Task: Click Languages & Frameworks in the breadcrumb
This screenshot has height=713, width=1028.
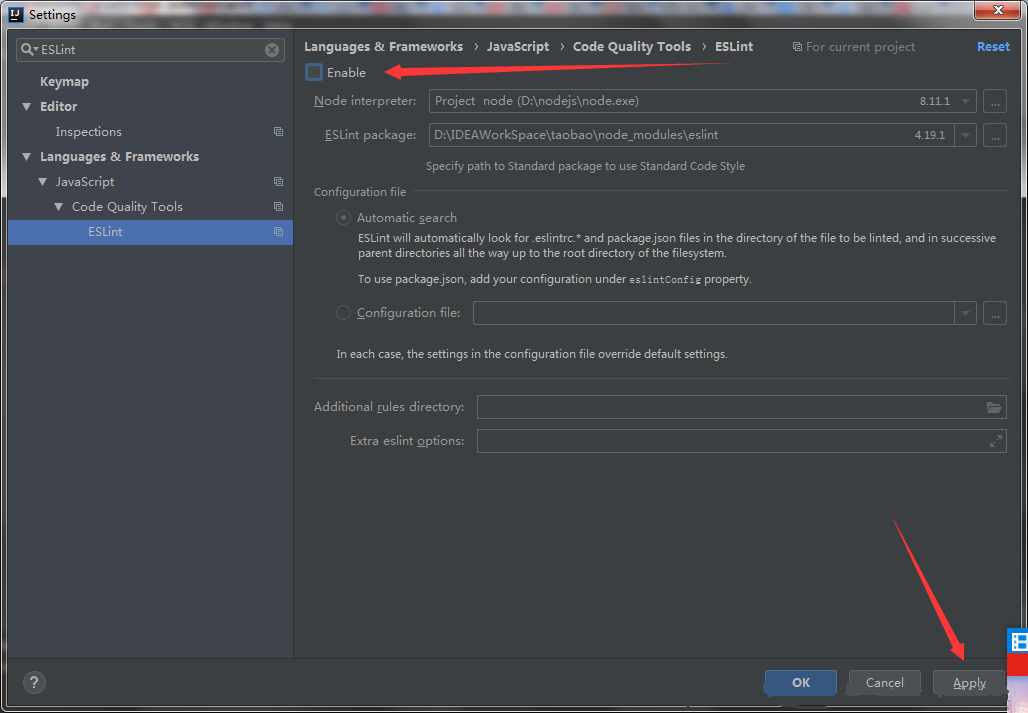Action: coord(384,47)
